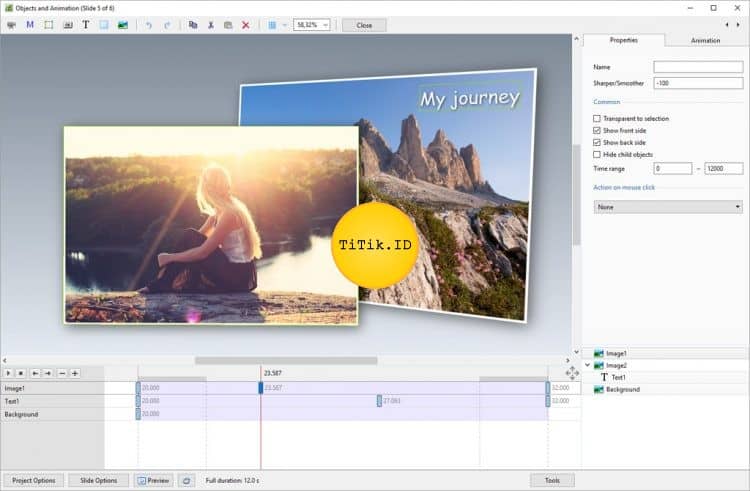
Task: Enable Transparent to selection checkbox
Action: click(x=597, y=119)
